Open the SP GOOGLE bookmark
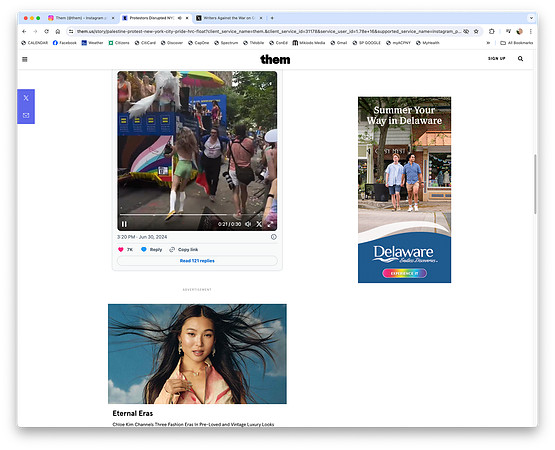 click(x=367, y=43)
